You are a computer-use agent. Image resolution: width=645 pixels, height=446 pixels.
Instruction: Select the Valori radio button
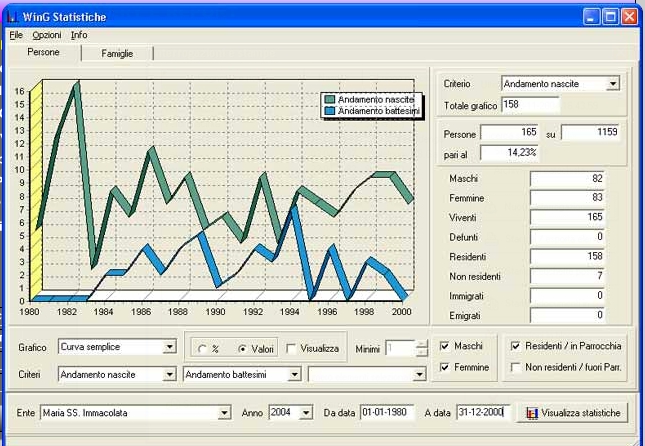(x=242, y=349)
